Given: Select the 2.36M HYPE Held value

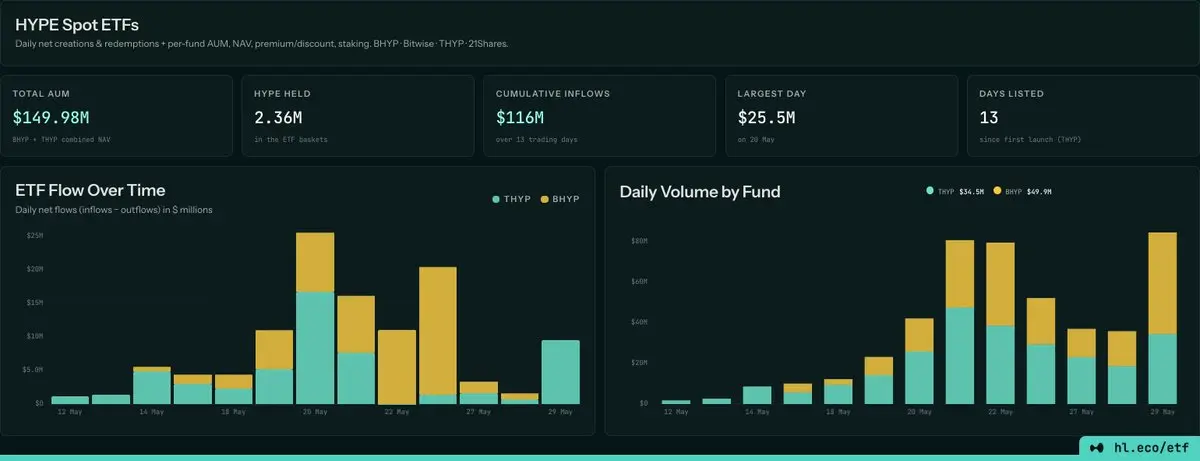Looking at the screenshot, I should (x=280, y=117).
